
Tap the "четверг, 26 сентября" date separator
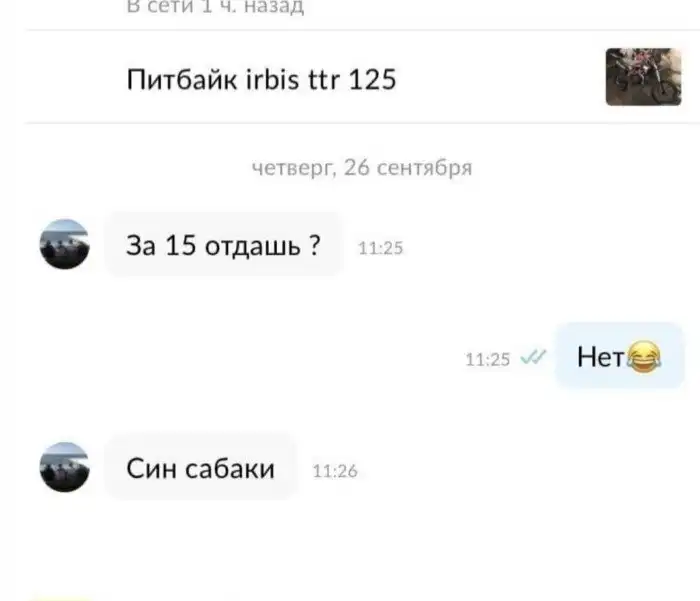[362, 168]
